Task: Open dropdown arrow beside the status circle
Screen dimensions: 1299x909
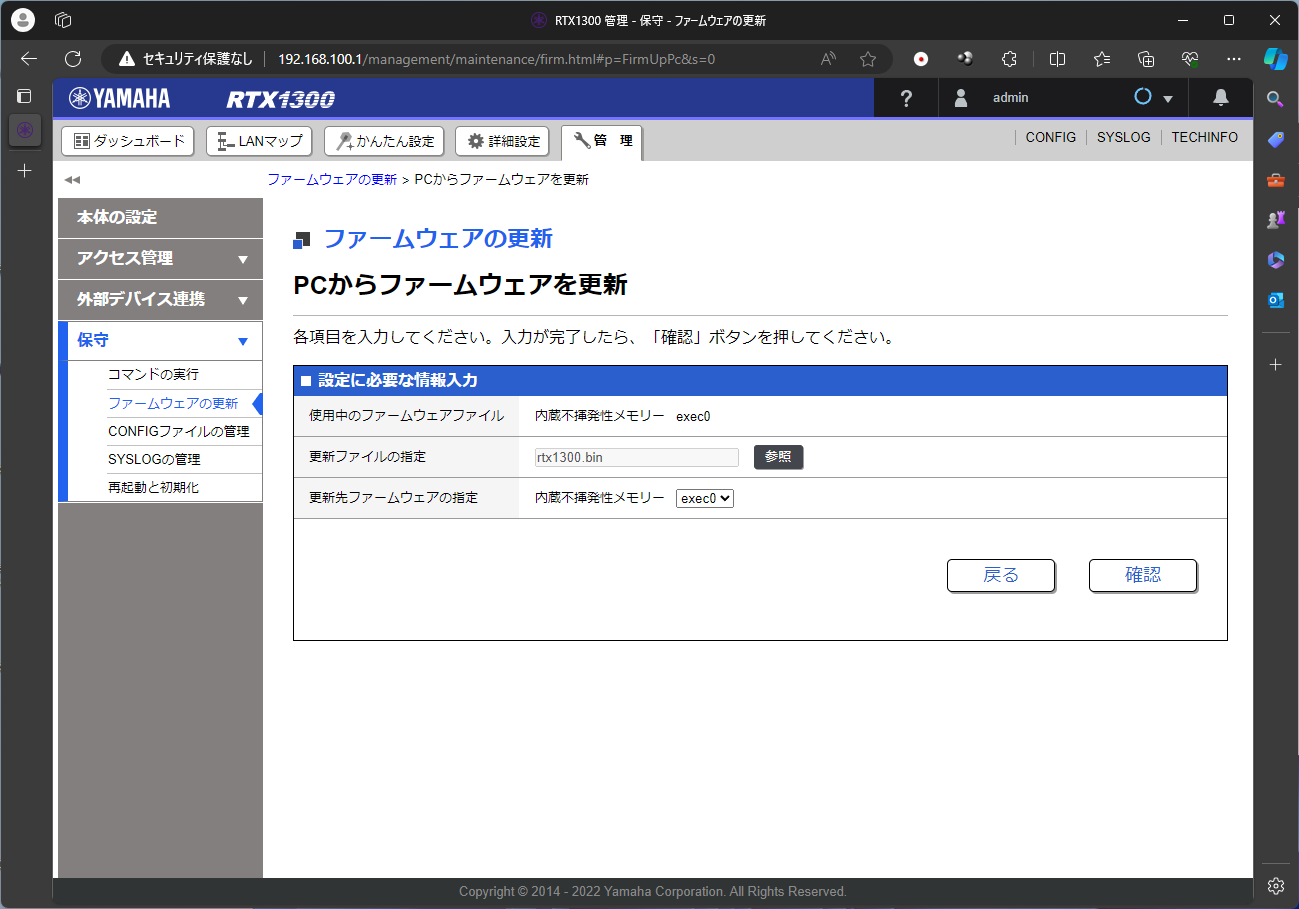Action: coord(1168,99)
